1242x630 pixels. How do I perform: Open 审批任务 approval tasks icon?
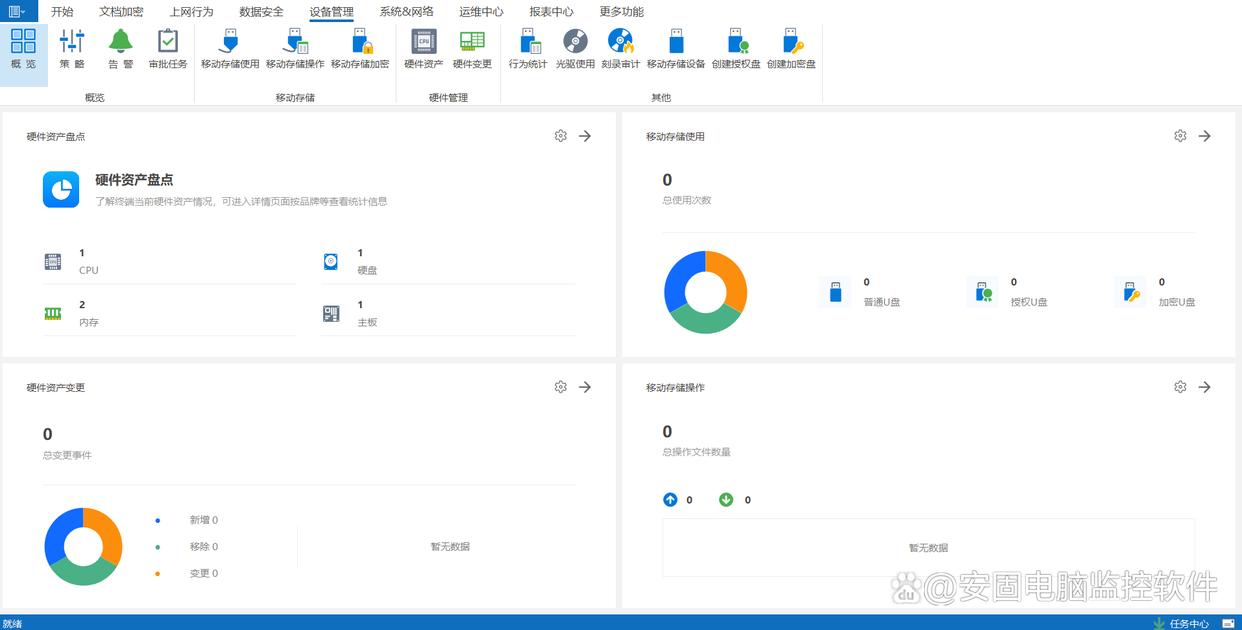168,47
